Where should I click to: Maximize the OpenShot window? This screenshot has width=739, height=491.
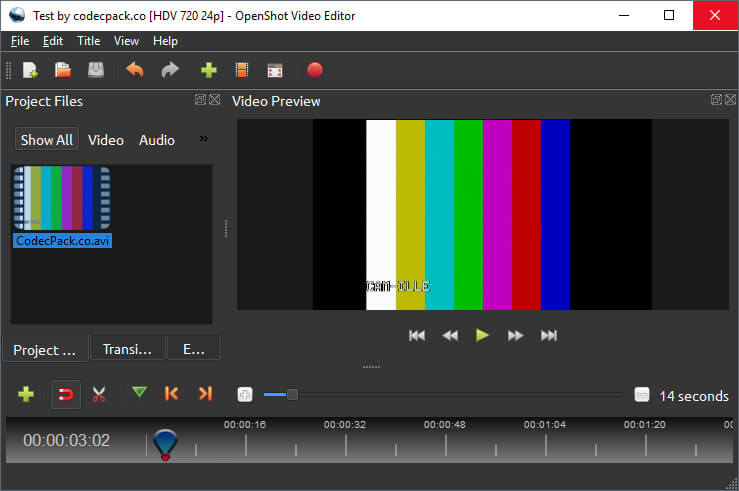pyautogui.click(x=669, y=15)
